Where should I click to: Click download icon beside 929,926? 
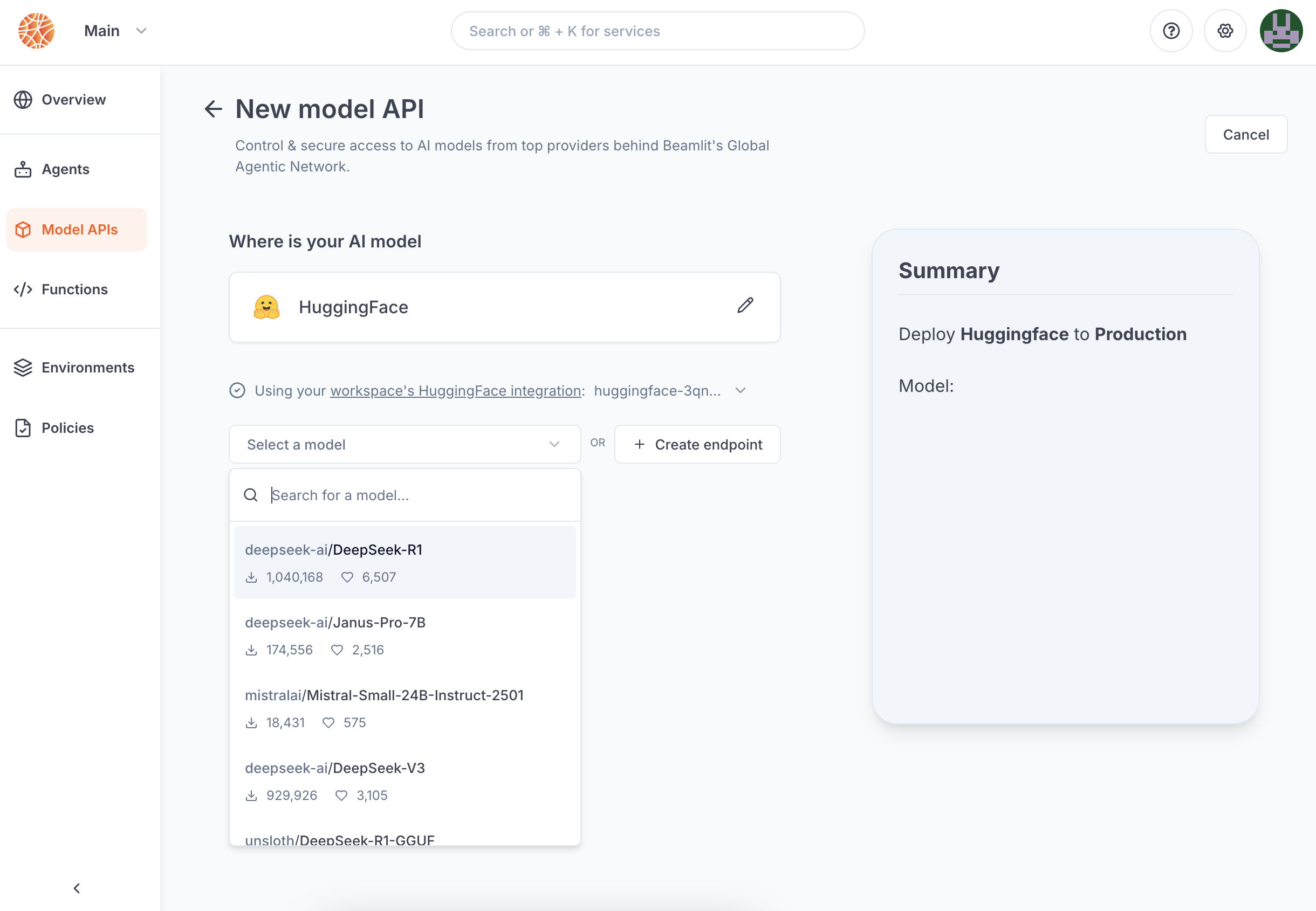point(251,796)
